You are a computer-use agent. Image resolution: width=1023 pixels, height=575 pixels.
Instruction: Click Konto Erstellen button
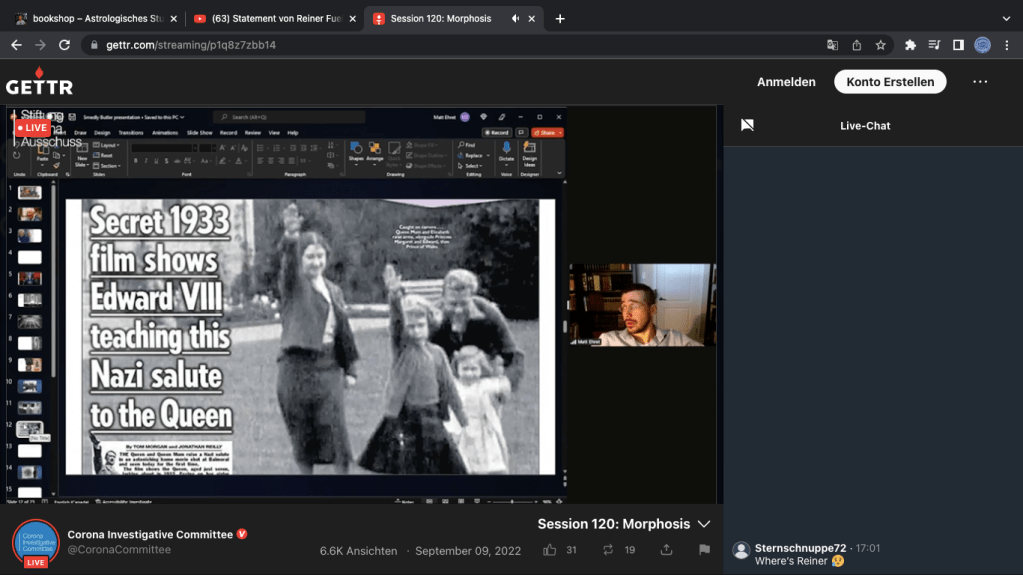(x=890, y=82)
